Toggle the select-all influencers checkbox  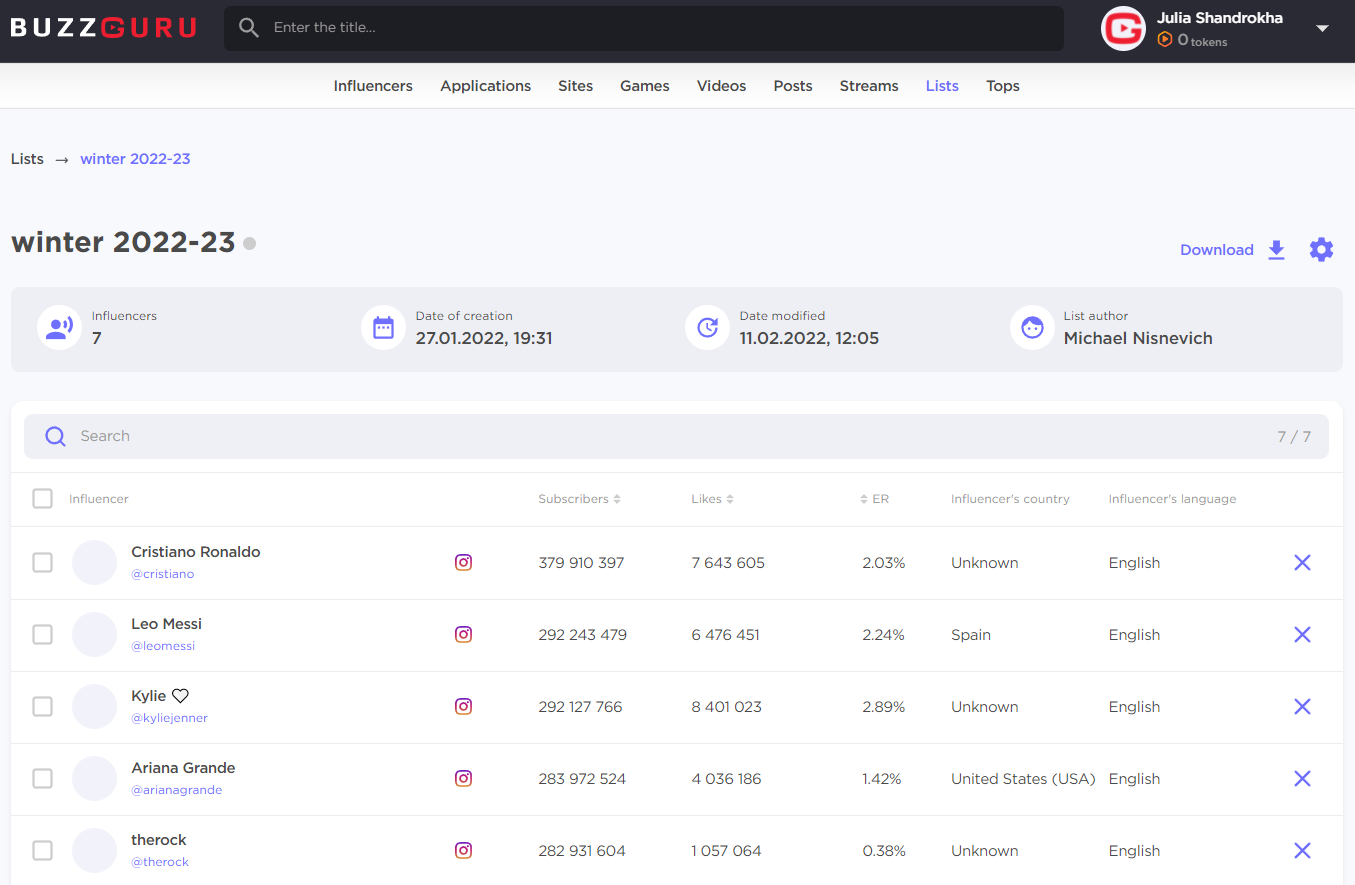point(42,498)
